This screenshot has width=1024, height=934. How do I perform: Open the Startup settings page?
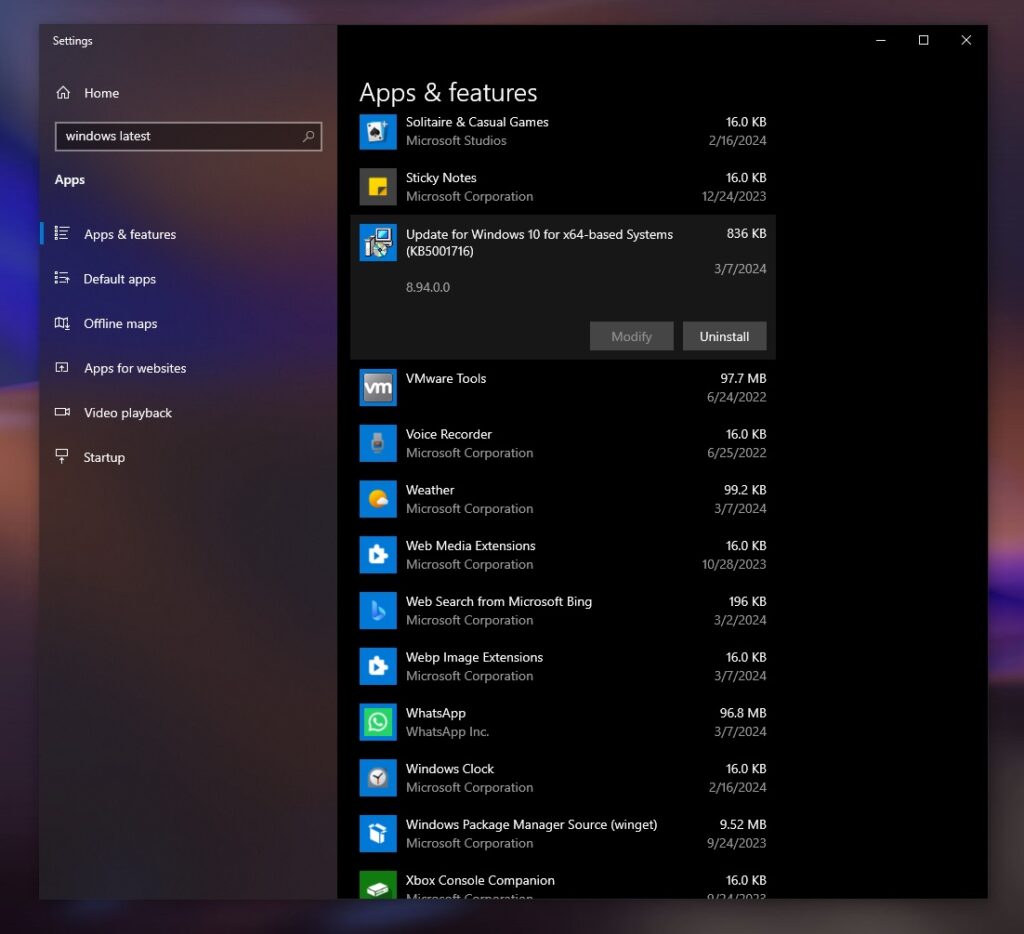pos(104,457)
